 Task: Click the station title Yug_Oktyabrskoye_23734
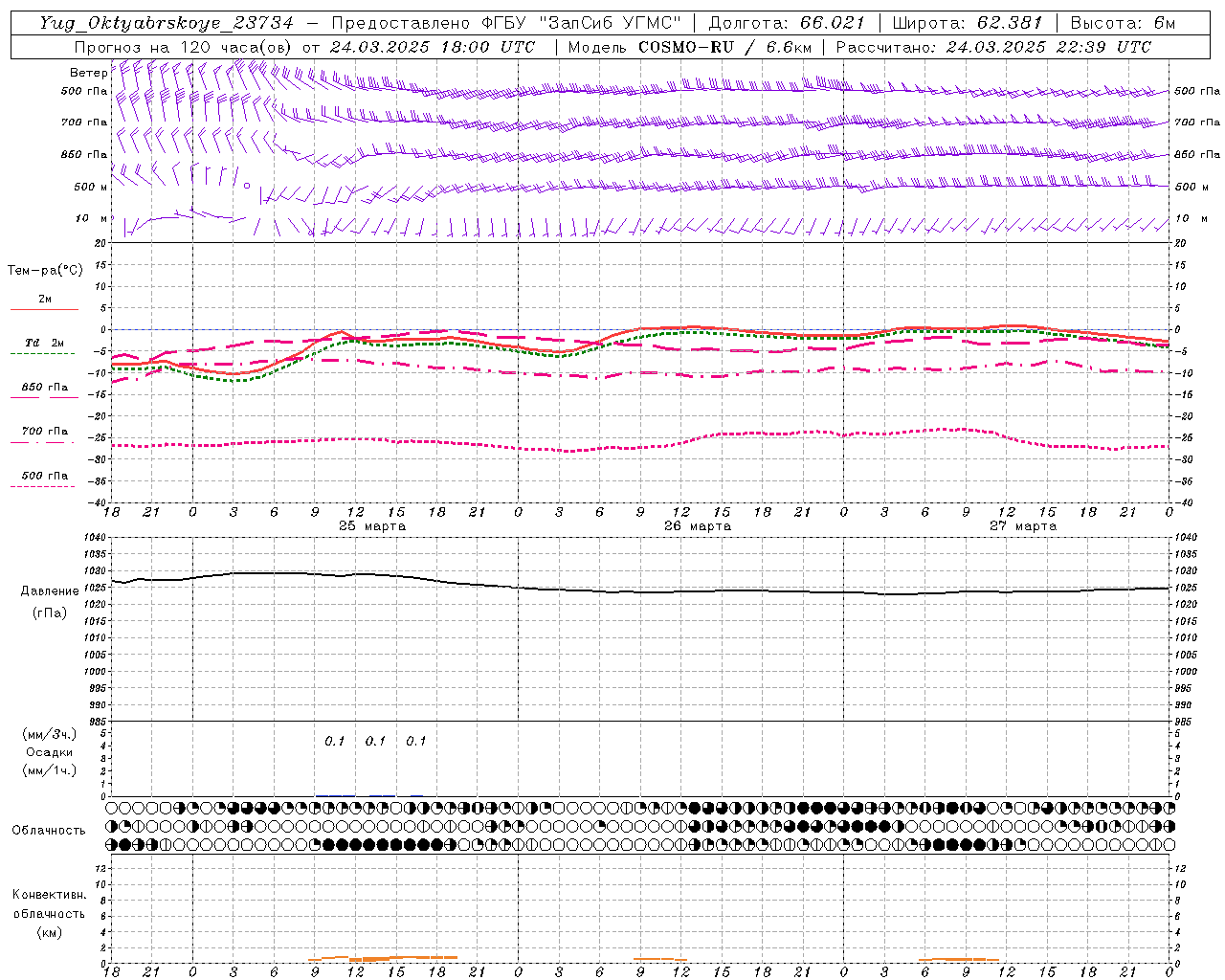click(166, 23)
